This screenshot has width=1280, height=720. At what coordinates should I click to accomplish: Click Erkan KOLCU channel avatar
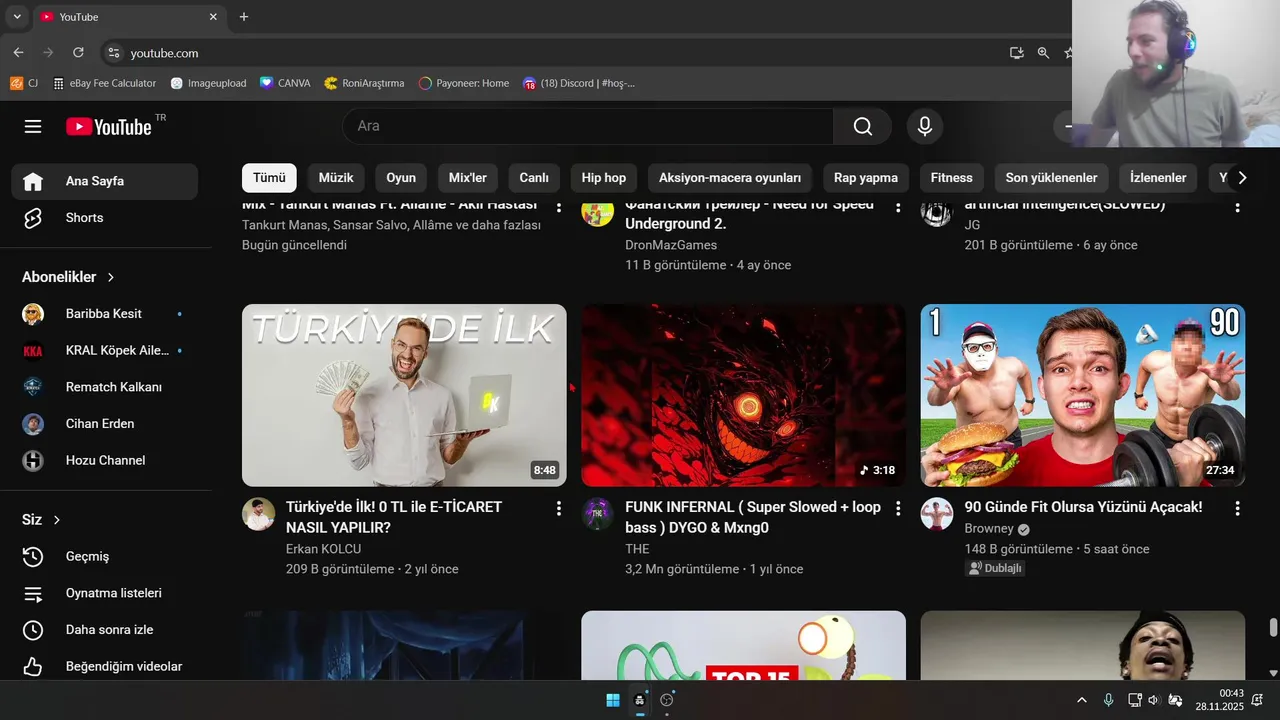(x=258, y=514)
